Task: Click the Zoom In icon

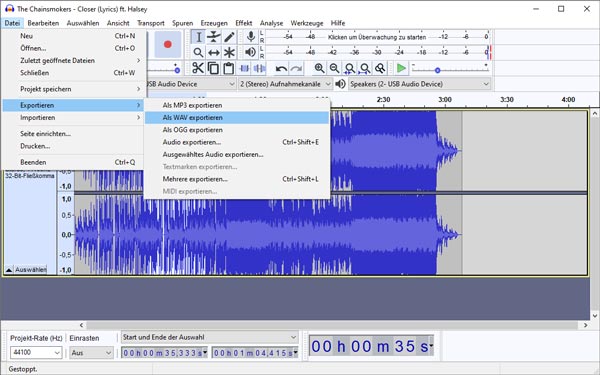Action: (x=319, y=68)
